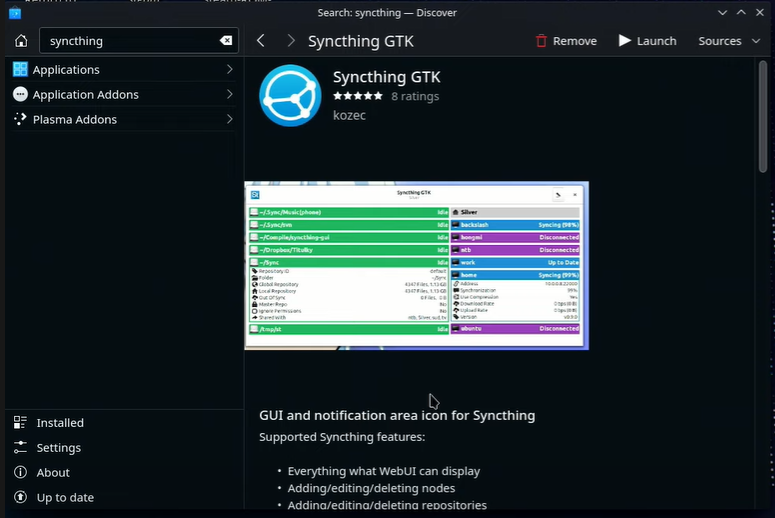Open the Application Addons category
The width and height of the screenshot is (775, 518).
click(x=123, y=94)
